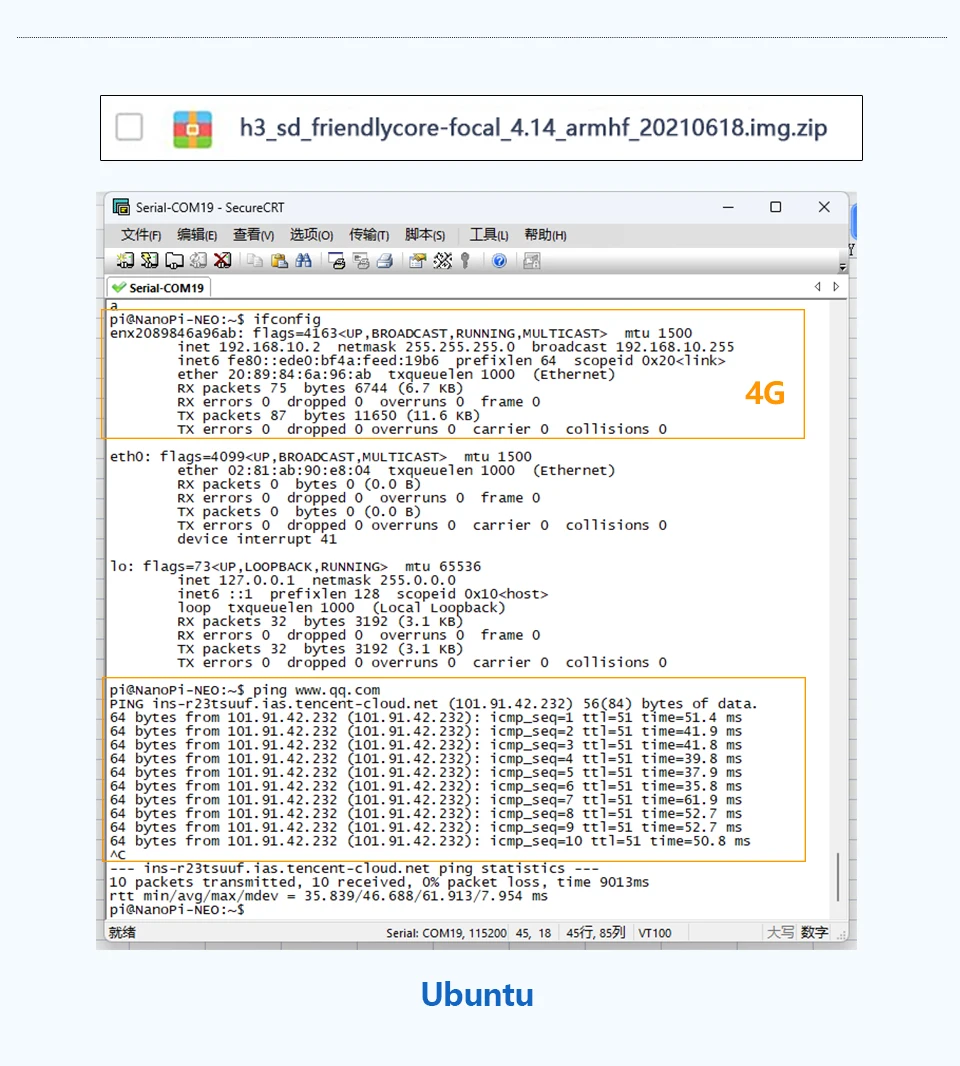Maximize the SecureCRT window

(x=776, y=207)
